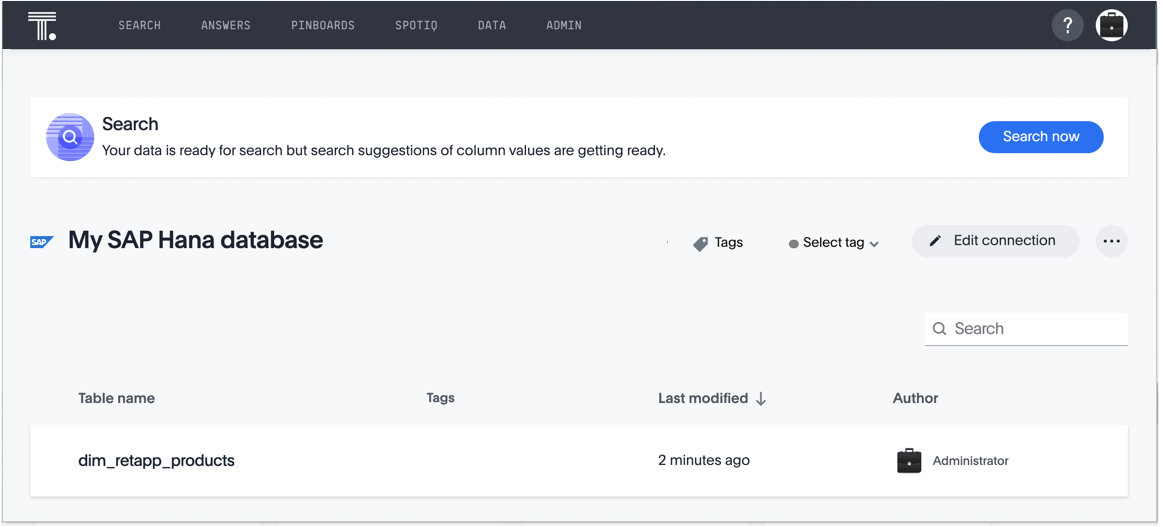Viewport: 1163px width, 527px height.
Task: Click the Edit connection button
Action: (x=995, y=241)
